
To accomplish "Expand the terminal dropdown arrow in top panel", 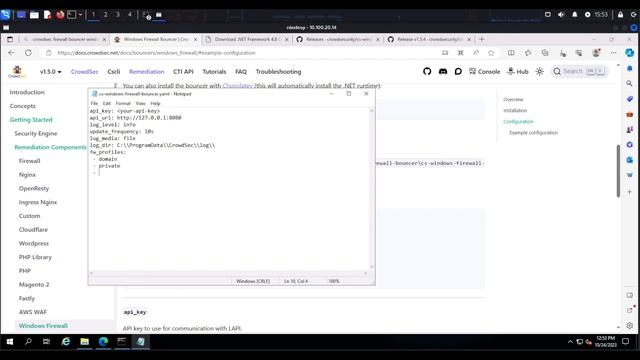I will 80,15.
